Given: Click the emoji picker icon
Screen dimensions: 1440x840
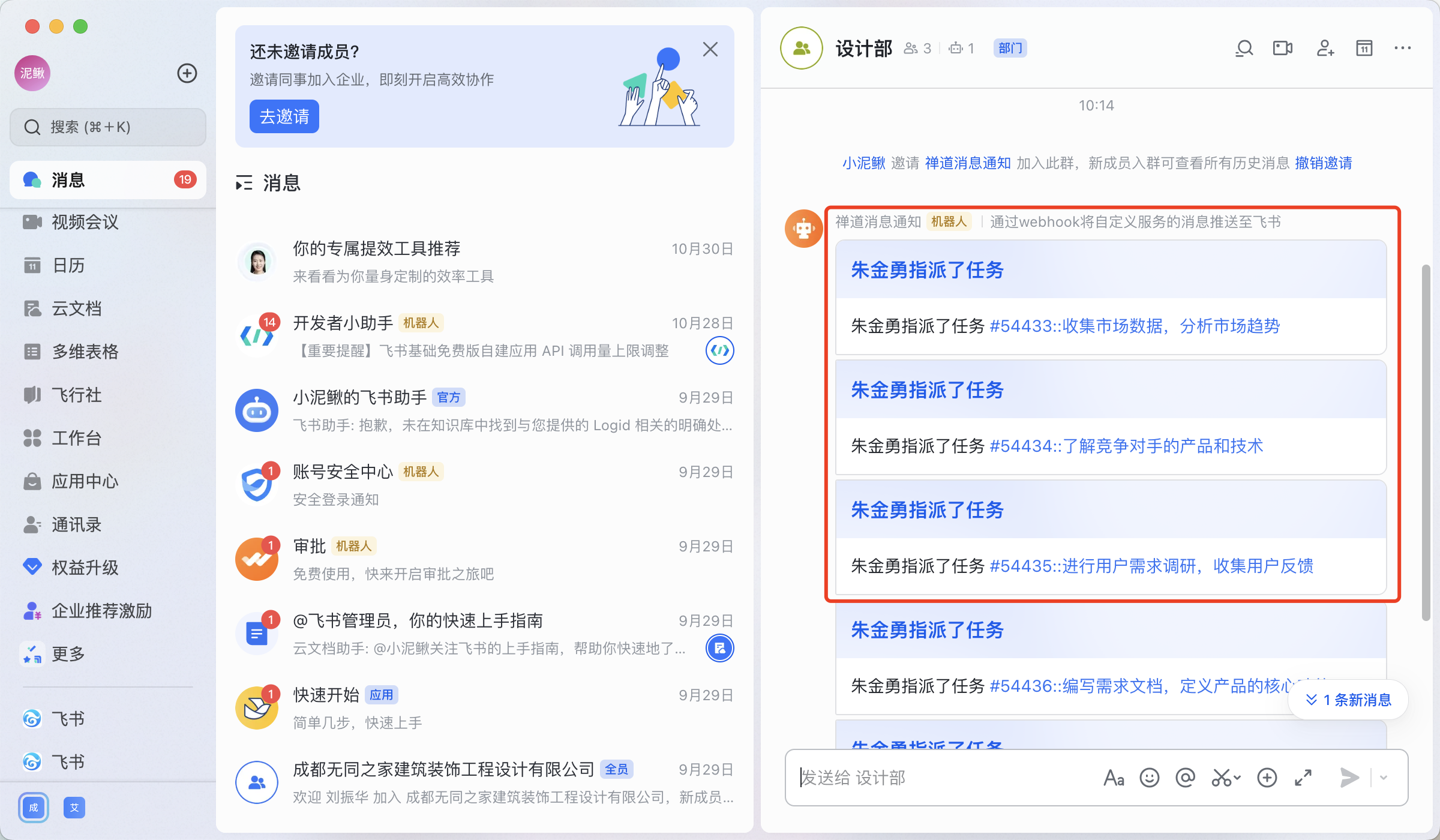Looking at the screenshot, I should pos(1149,778).
